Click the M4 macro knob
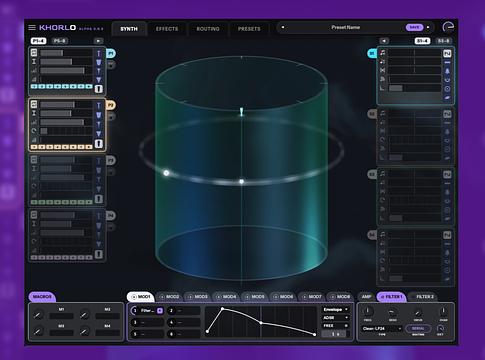 tap(84, 331)
